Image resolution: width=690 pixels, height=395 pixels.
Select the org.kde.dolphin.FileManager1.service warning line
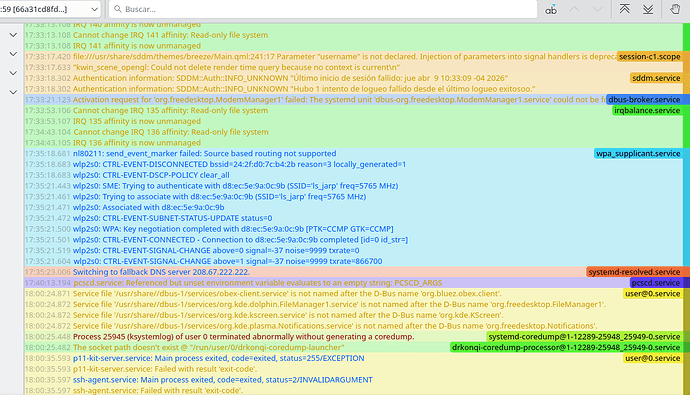(339, 304)
